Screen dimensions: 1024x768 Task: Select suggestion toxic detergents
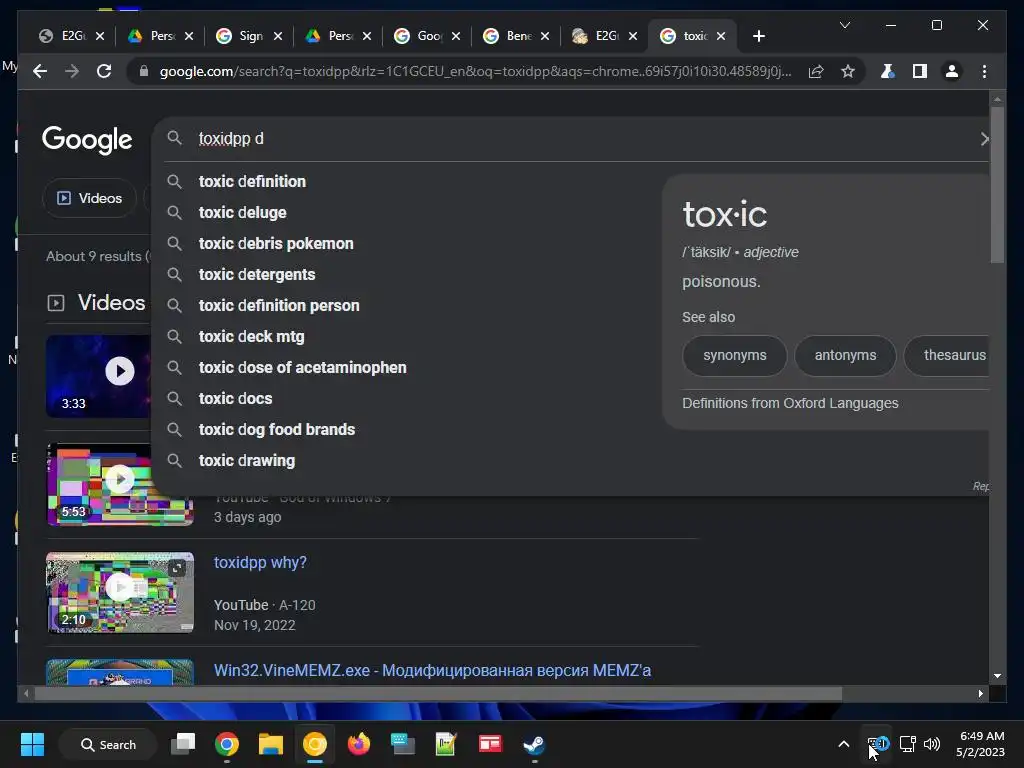pyautogui.click(x=257, y=274)
